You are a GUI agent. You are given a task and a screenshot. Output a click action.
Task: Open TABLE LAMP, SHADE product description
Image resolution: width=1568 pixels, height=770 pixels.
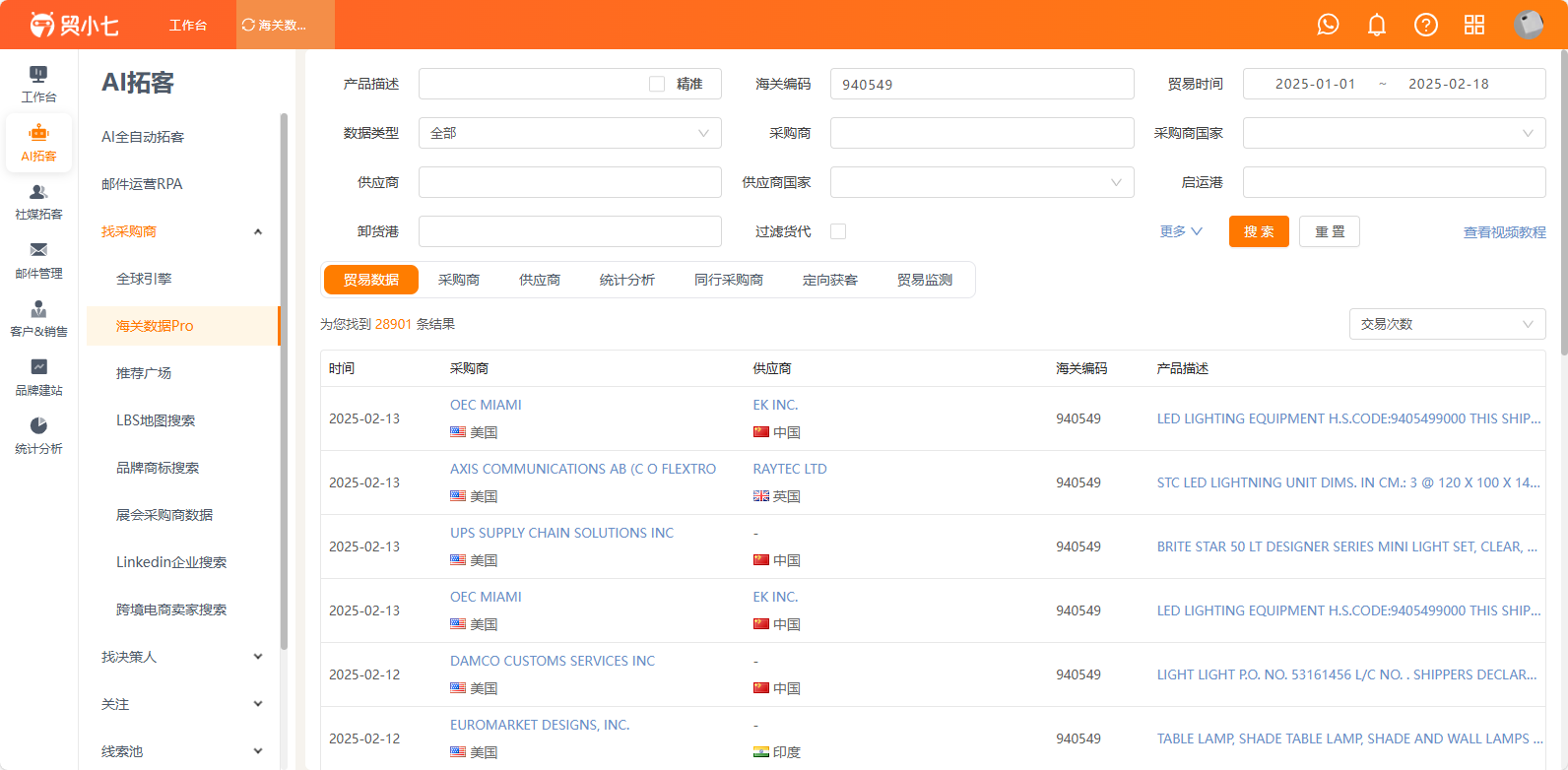(x=1349, y=738)
